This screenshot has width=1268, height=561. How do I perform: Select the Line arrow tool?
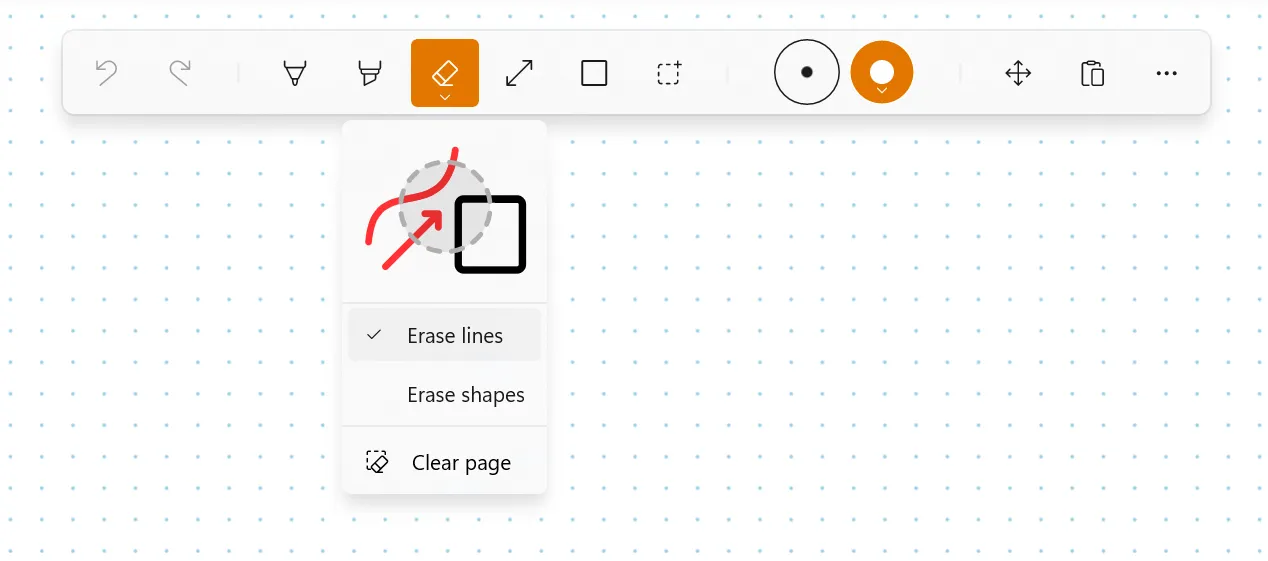(519, 73)
